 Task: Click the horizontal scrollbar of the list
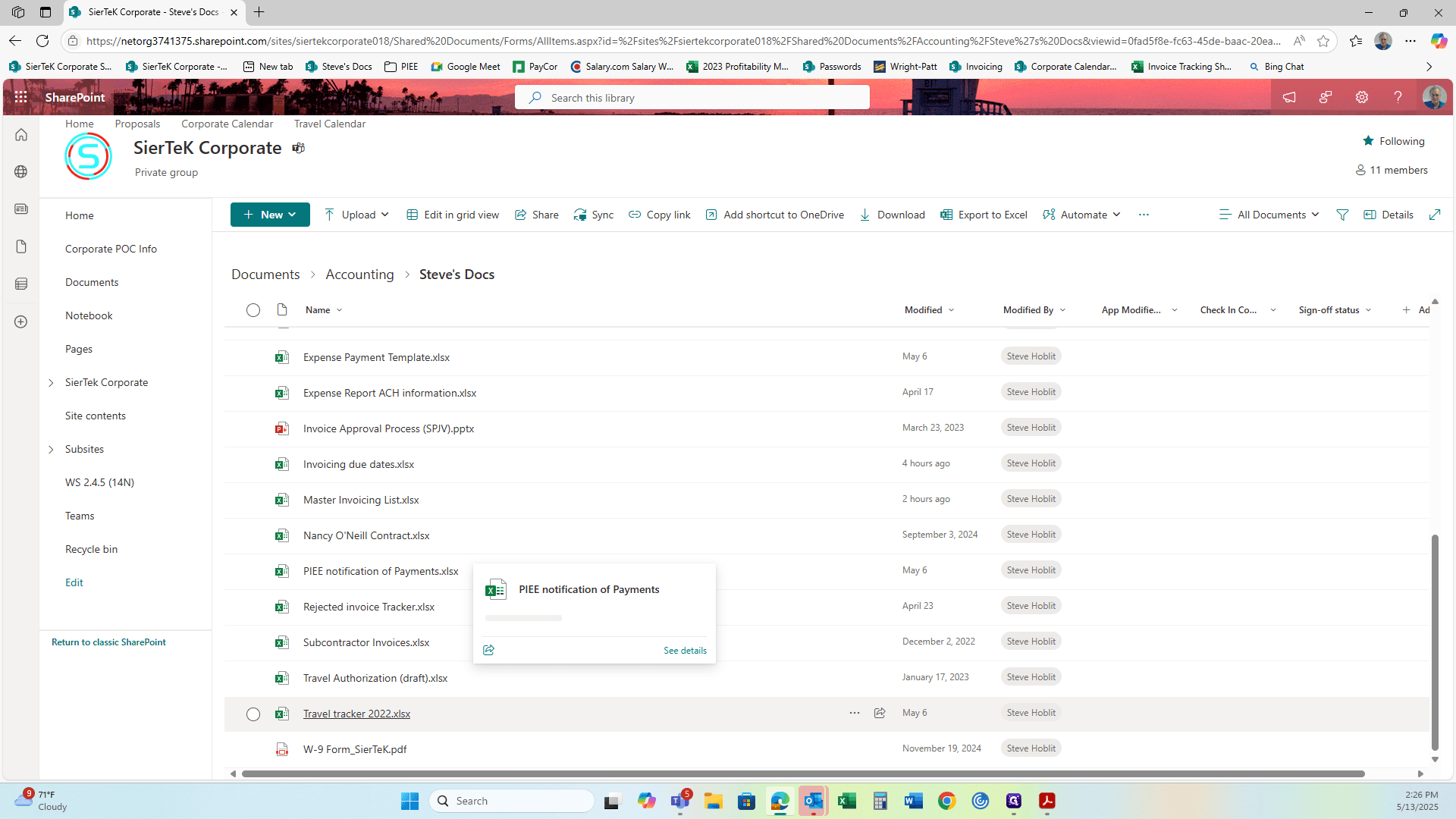tap(802, 774)
